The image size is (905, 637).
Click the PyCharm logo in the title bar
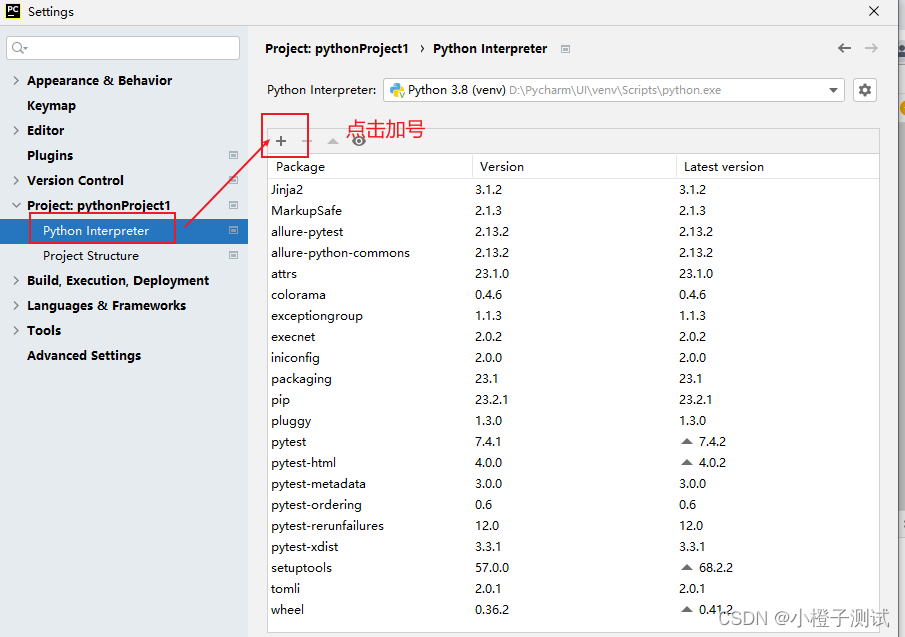click(x=13, y=11)
